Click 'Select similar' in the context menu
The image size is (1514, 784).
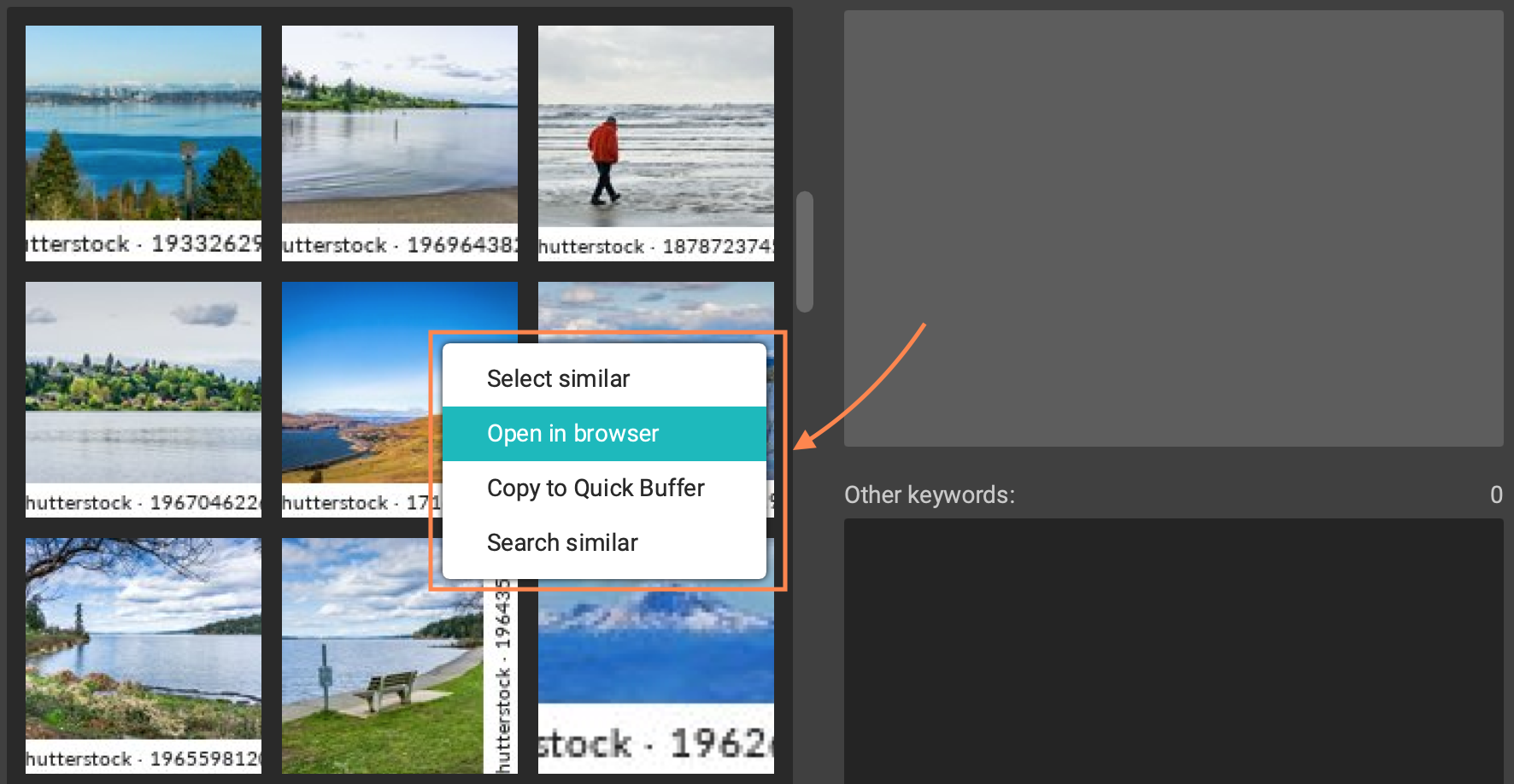(x=558, y=379)
